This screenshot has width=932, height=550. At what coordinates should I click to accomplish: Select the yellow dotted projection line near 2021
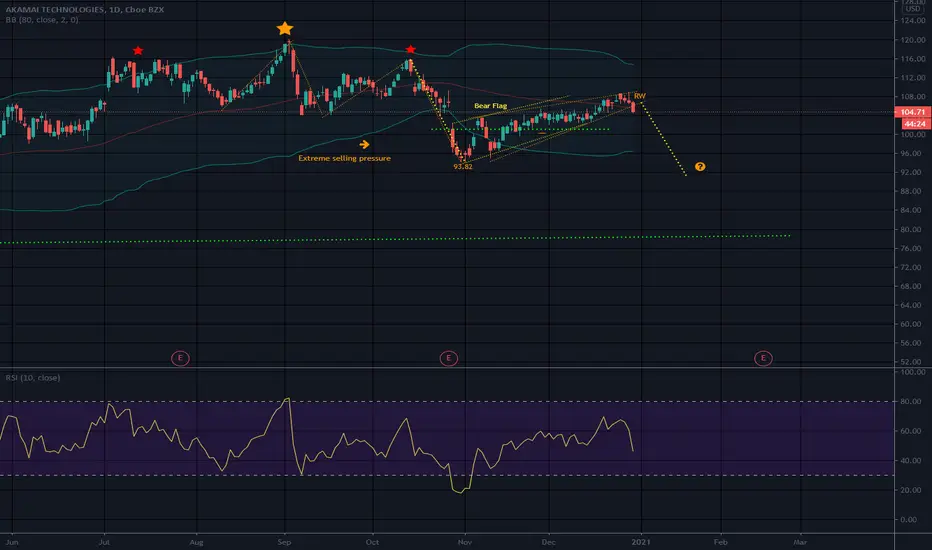664,139
